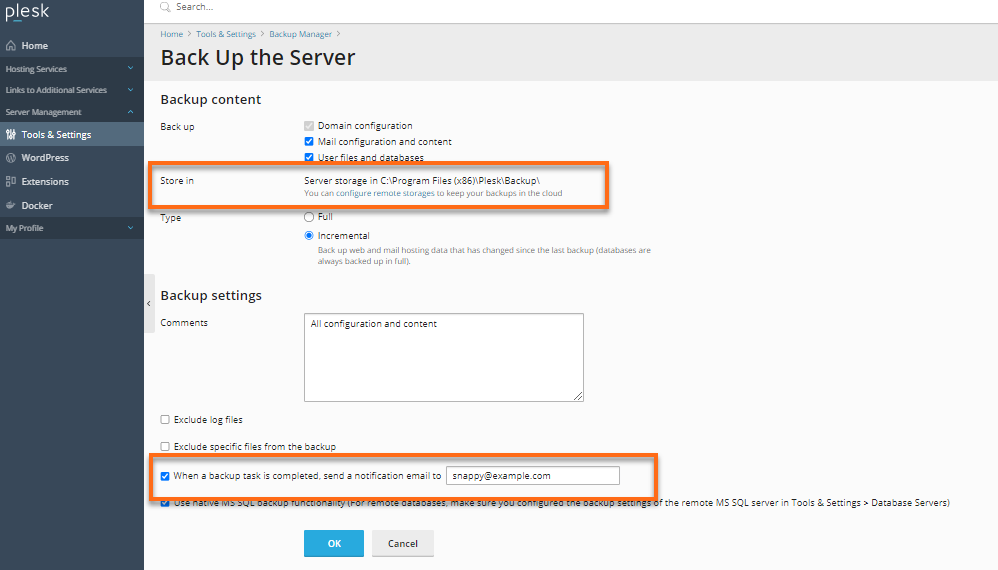
Task: Toggle Use native MS SQL backup functionality
Action: (x=165, y=503)
